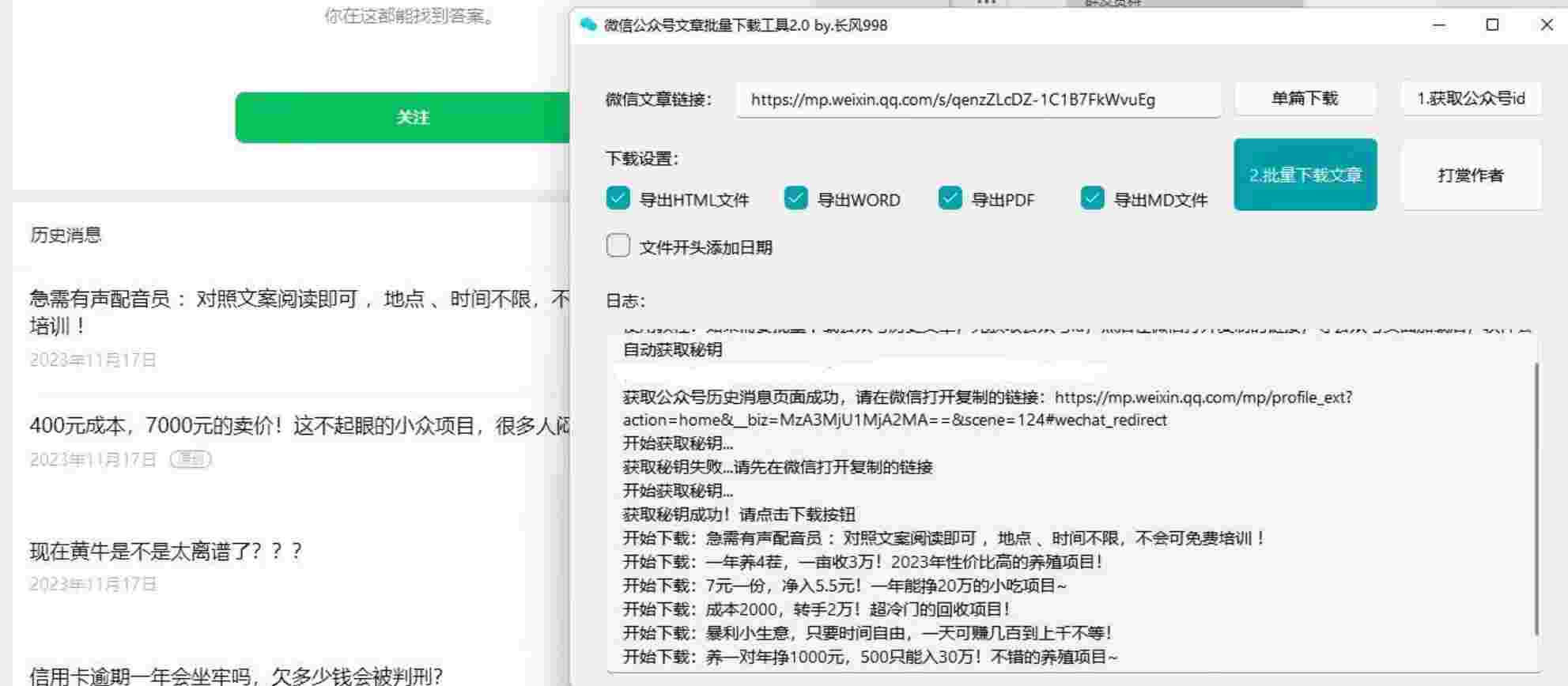
Task: Click the downloader window title 微信公众号文章批量下载工具2.0
Action: [x=746, y=25]
